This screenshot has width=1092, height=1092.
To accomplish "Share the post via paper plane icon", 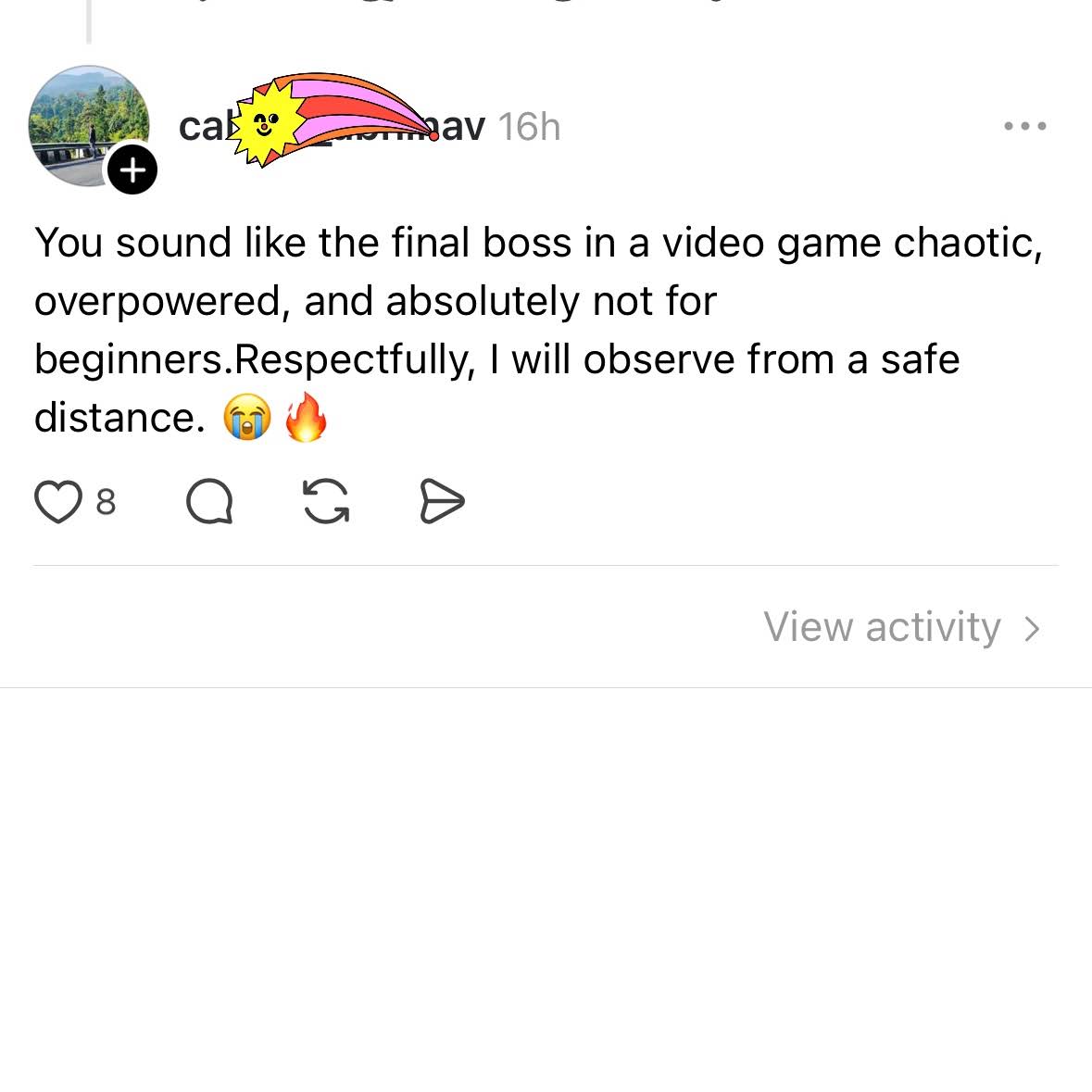I will click(442, 501).
